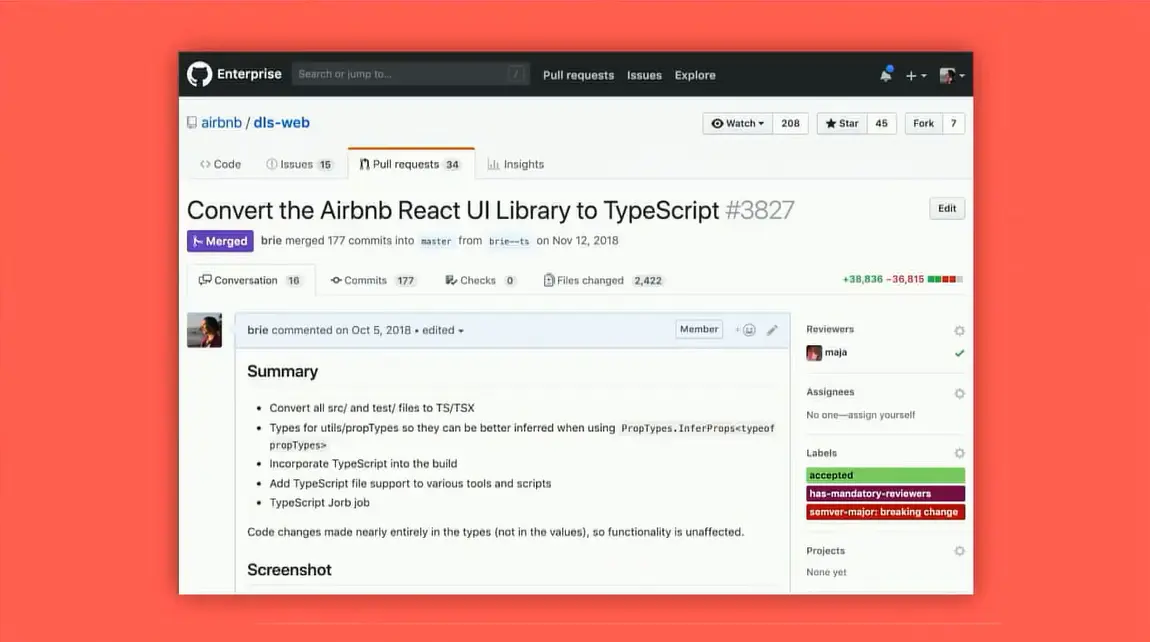Image resolution: width=1150 pixels, height=642 pixels.
Task: Click the Summary heading
Action: pyautogui.click(x=282, y=371)
